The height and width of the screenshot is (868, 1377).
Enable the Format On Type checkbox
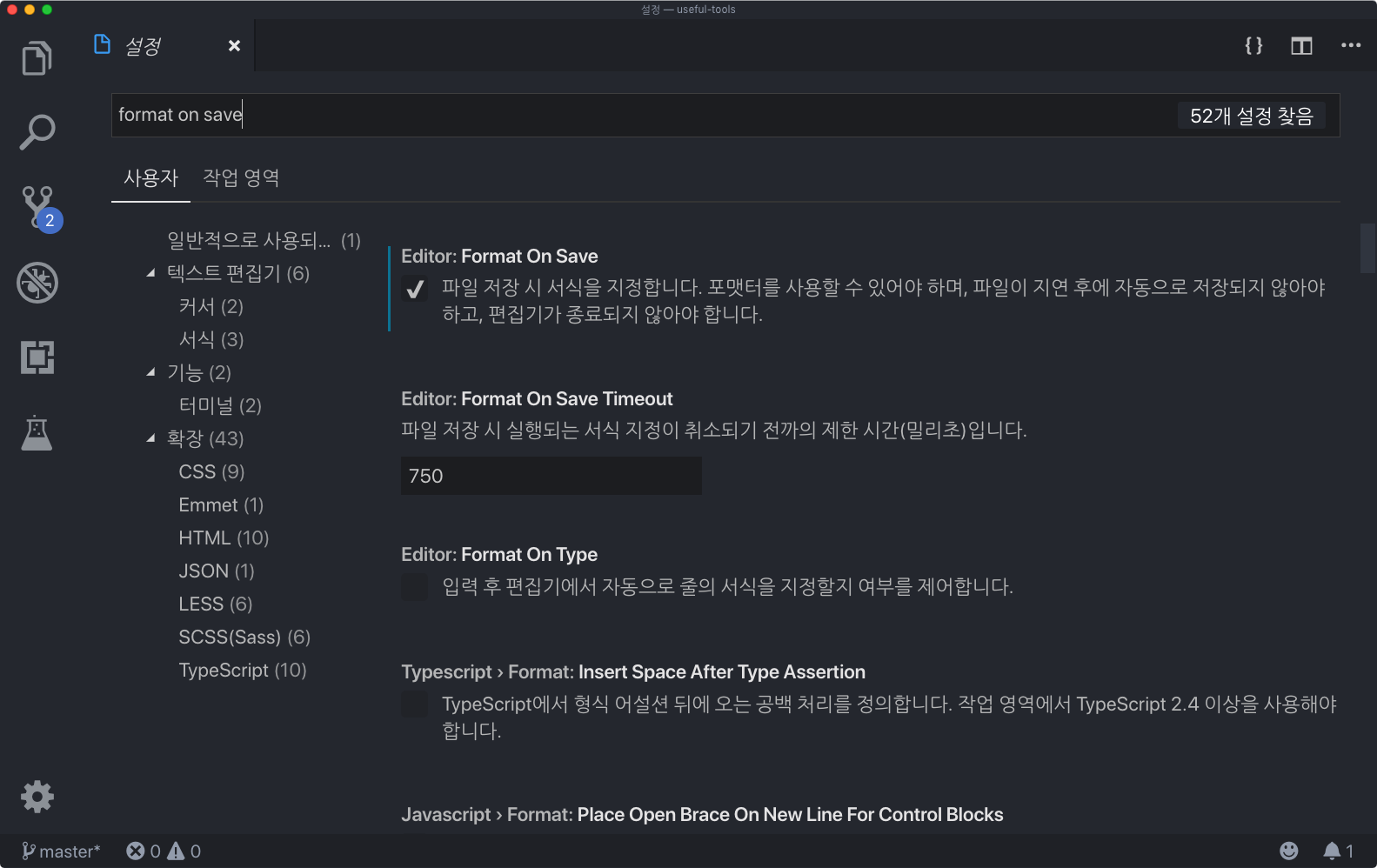point(415,587)
